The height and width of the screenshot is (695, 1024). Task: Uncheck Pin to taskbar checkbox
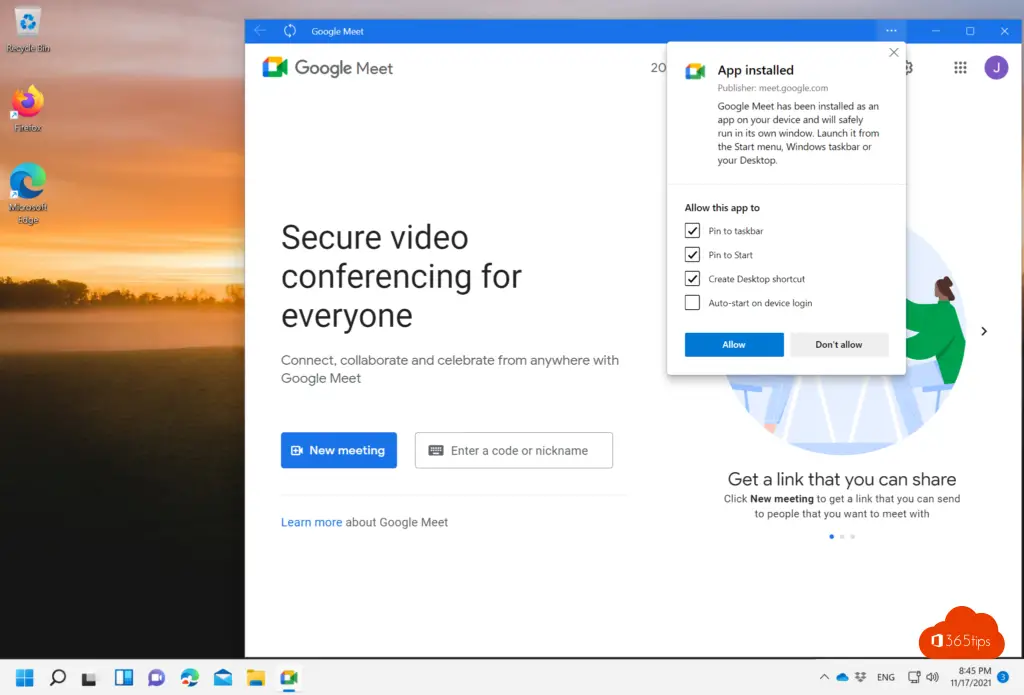tap(692, 231)
